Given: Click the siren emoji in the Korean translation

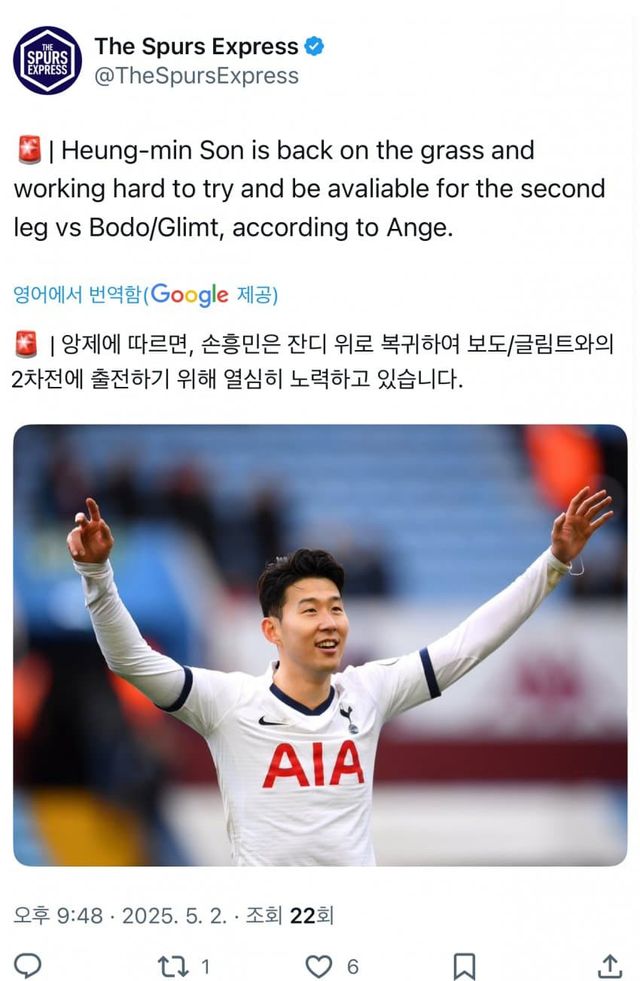Looking at the screenshot, I should [x=26, y=345].
